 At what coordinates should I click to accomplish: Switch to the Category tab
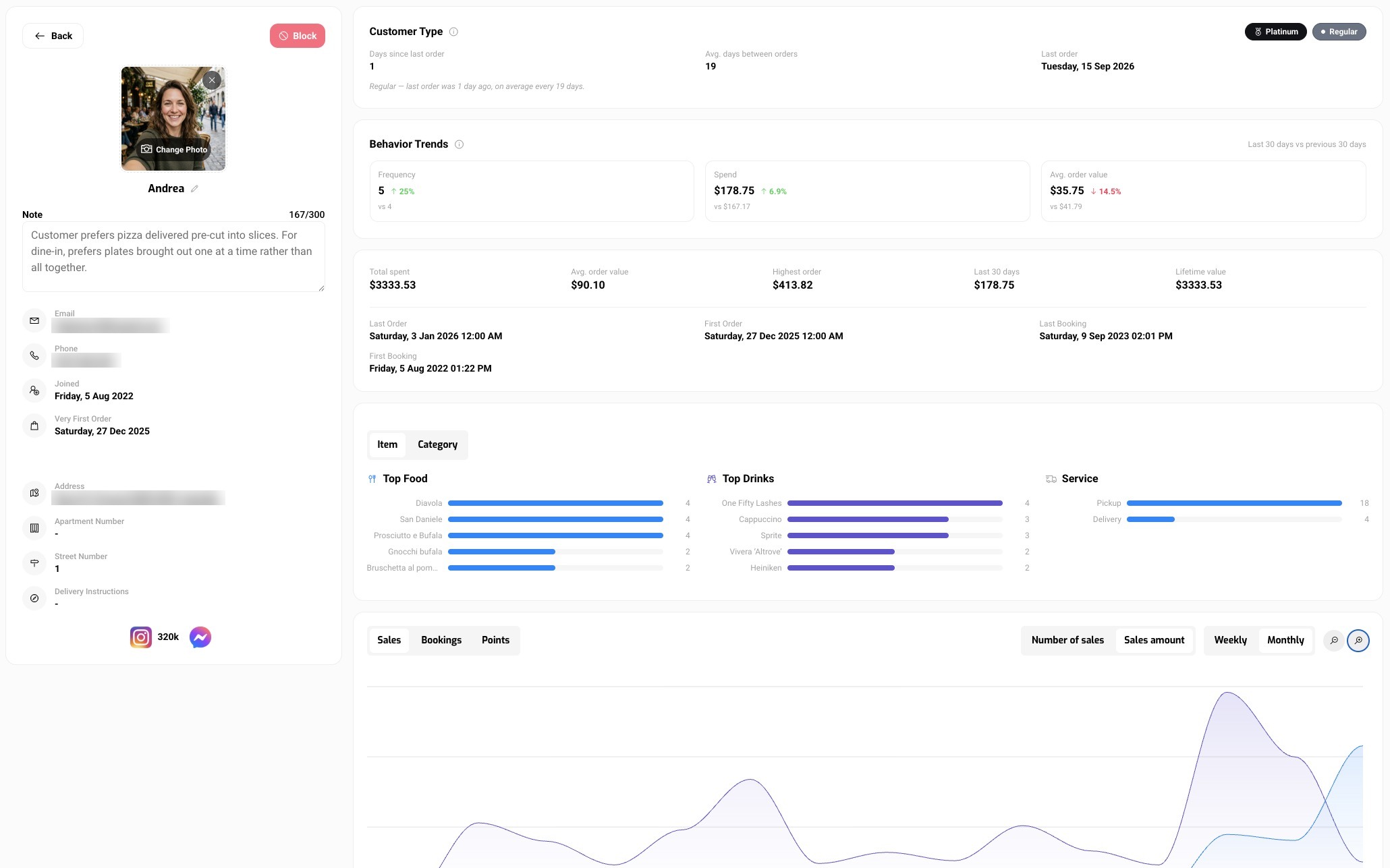437,444
